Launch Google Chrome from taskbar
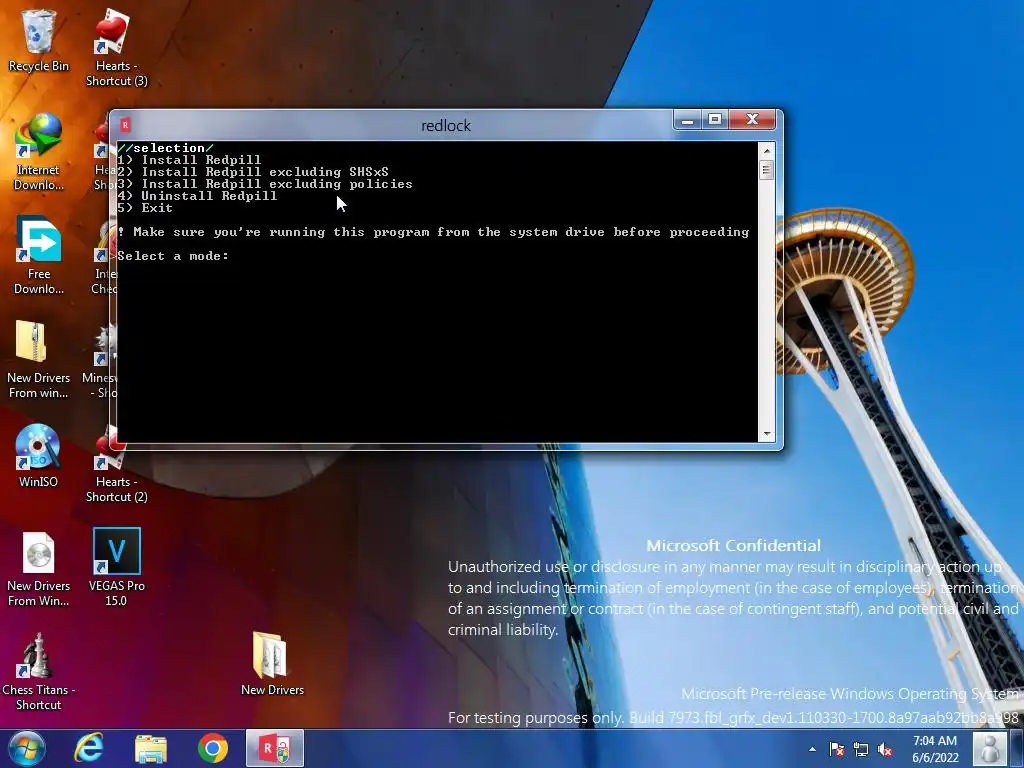The image size is (1024, 768). coord(213,748)
